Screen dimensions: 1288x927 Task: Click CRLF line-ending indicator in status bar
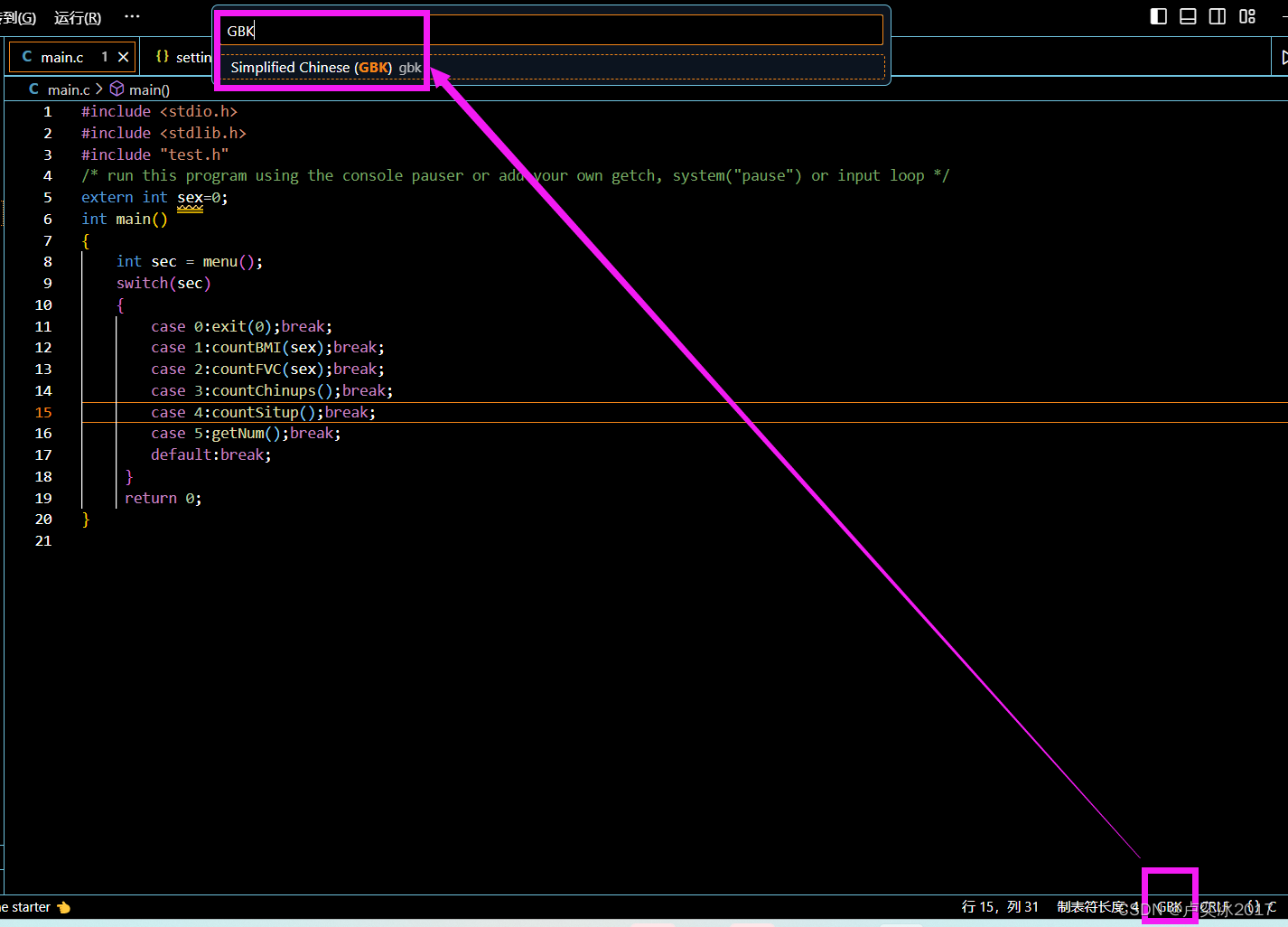tap(1215, 906)
